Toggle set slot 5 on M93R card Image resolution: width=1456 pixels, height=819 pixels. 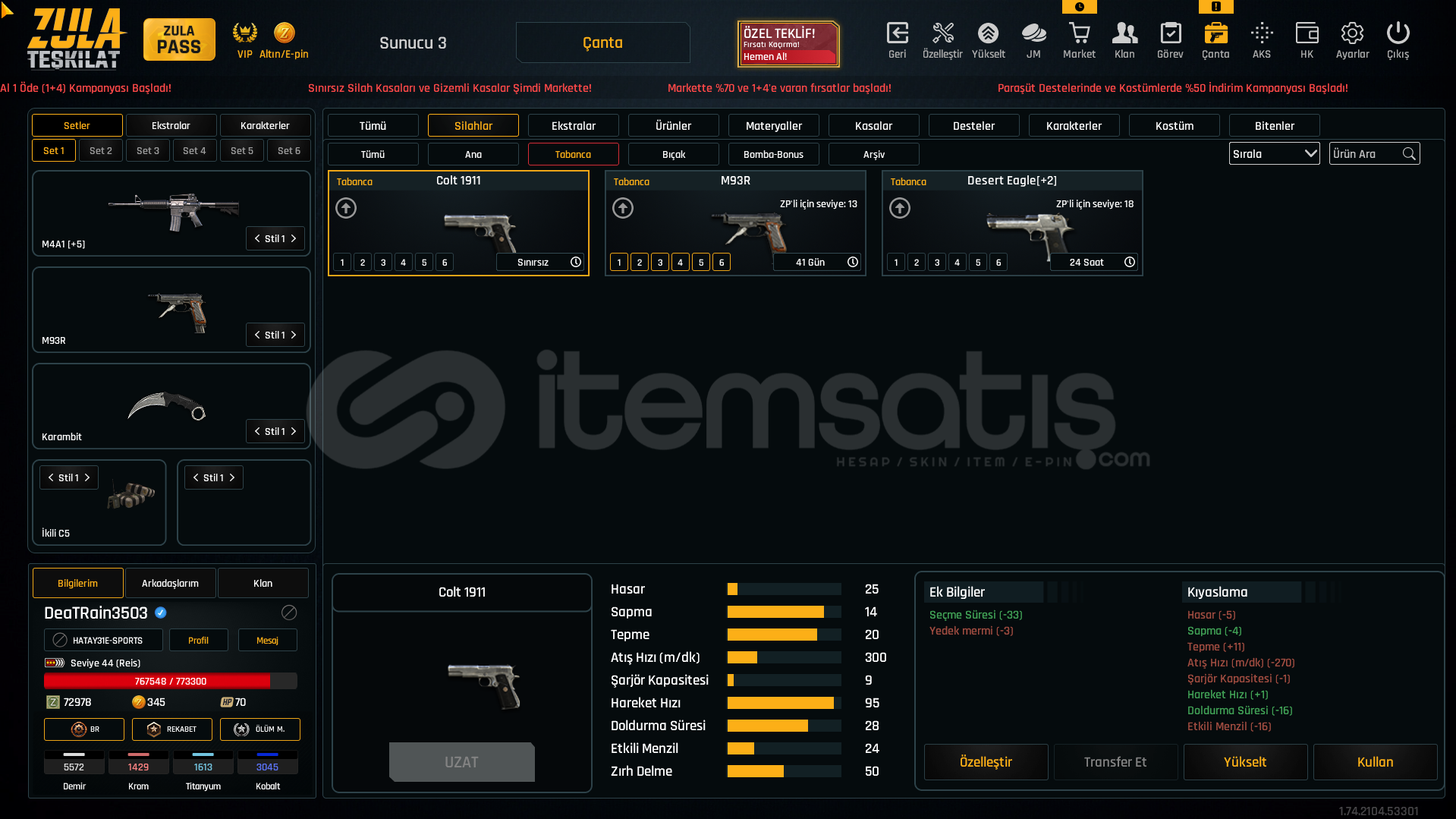(701, 263)
